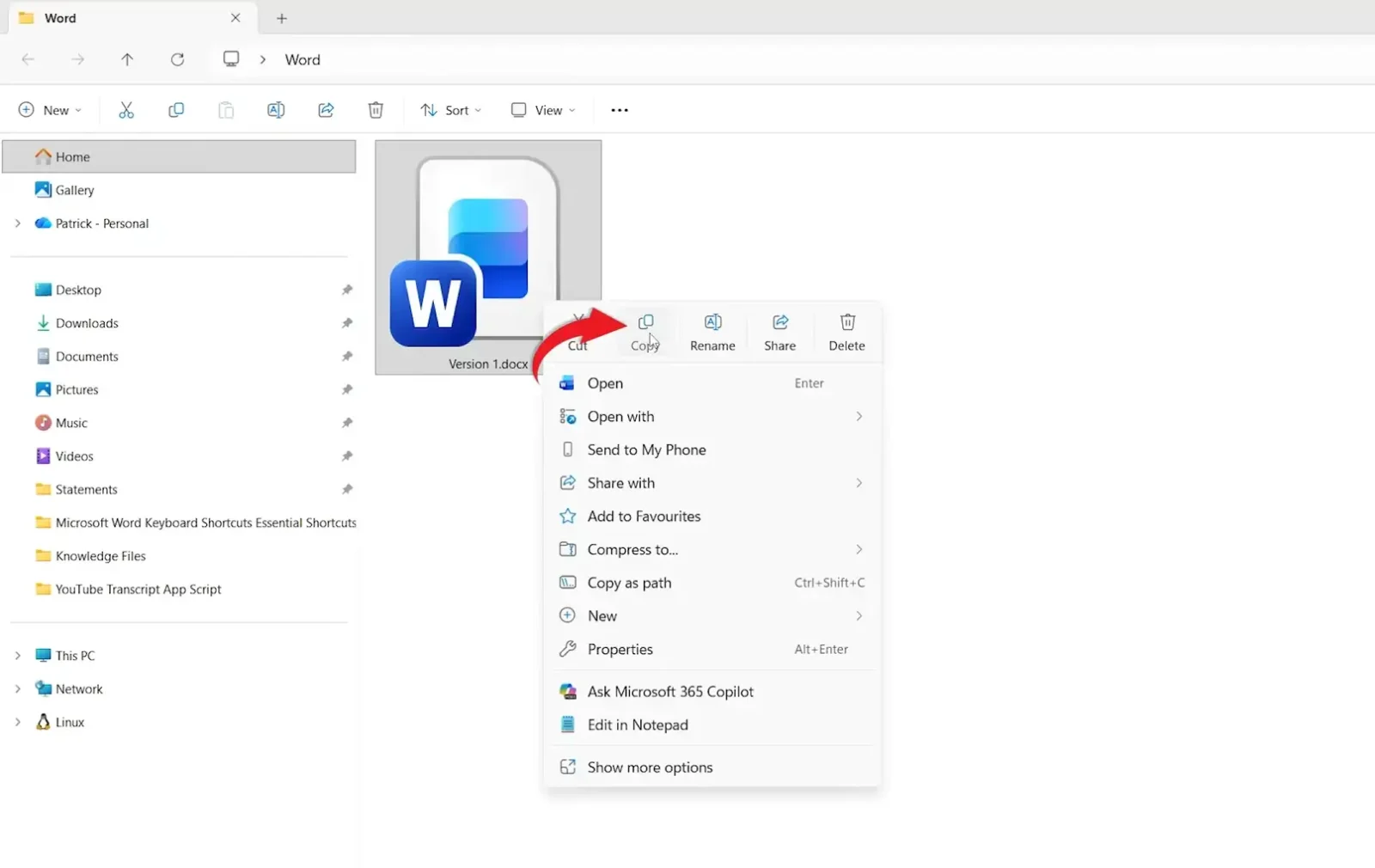This screenshot has width=1375, height=868.
Task: Select Show more options
Action: click(x=712, y=767)
